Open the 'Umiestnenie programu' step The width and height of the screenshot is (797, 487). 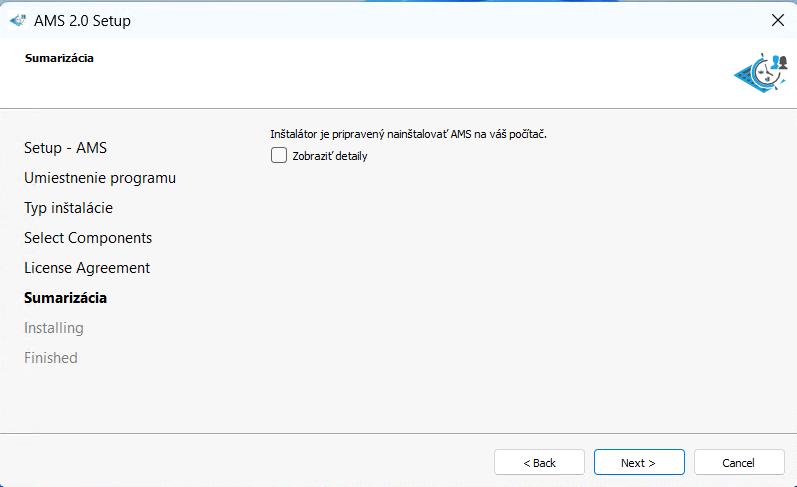pos(100,178)
